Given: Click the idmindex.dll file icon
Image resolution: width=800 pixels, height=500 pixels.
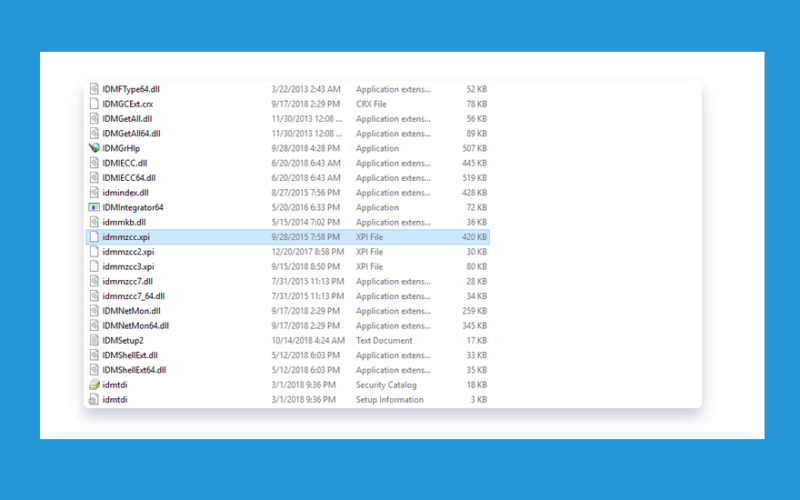Looking at the screenshot, I should point(94,192).
